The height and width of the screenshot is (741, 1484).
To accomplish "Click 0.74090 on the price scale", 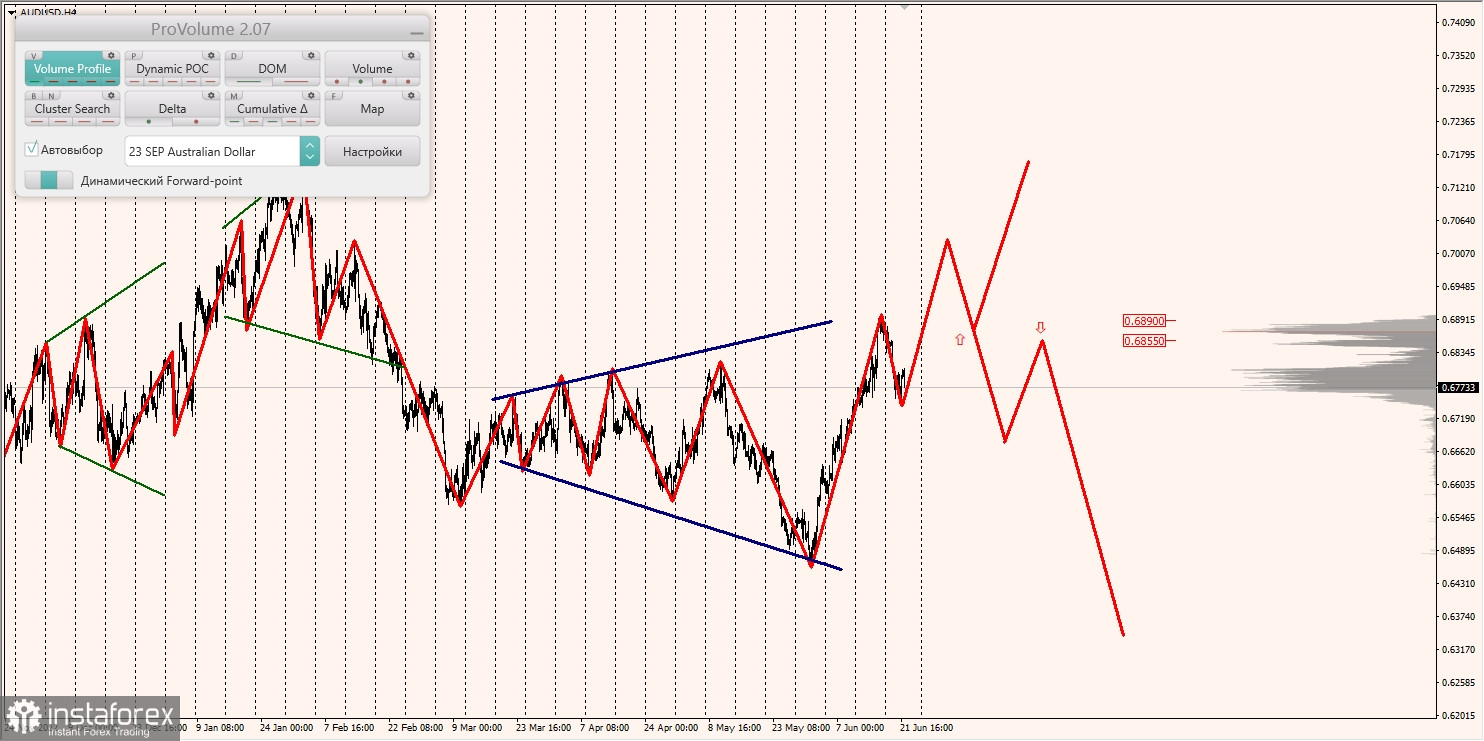I will pos(1460,22).
